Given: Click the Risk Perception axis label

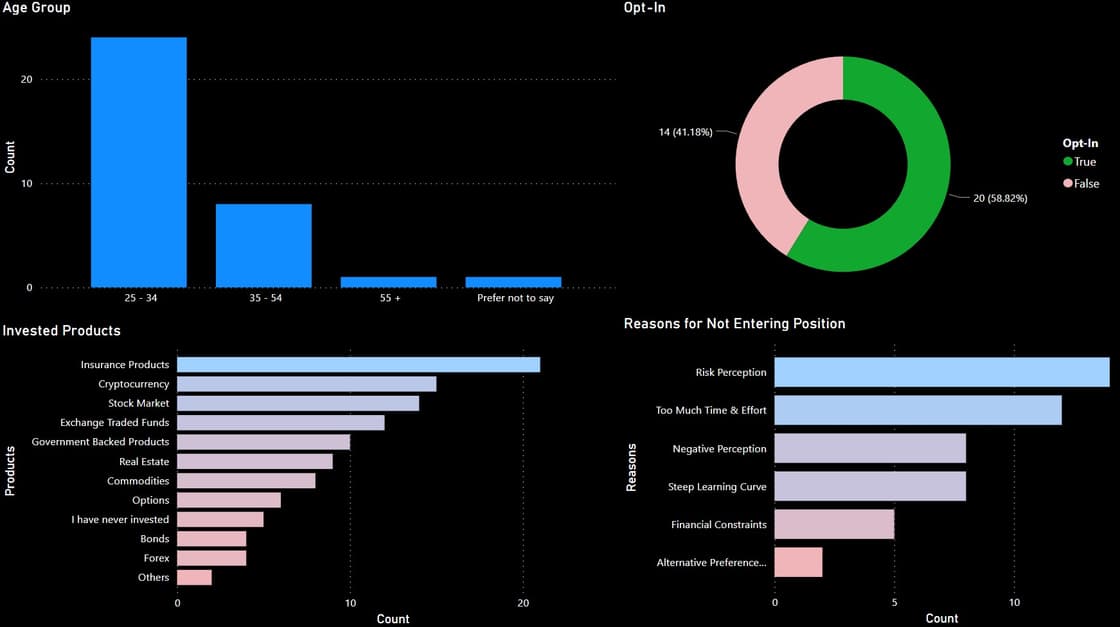Looking at the screenshot, I should click(x=731, y=373).
